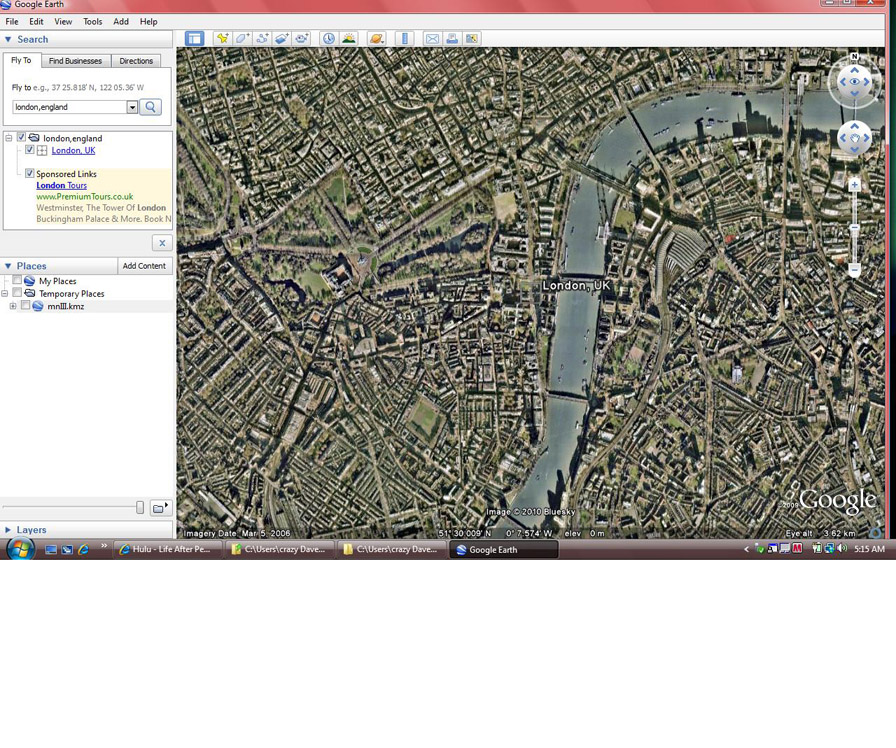The height and width of the screenshot is (748, 896).
Task: Click the Email envelope icon
Action: (432, 38)
